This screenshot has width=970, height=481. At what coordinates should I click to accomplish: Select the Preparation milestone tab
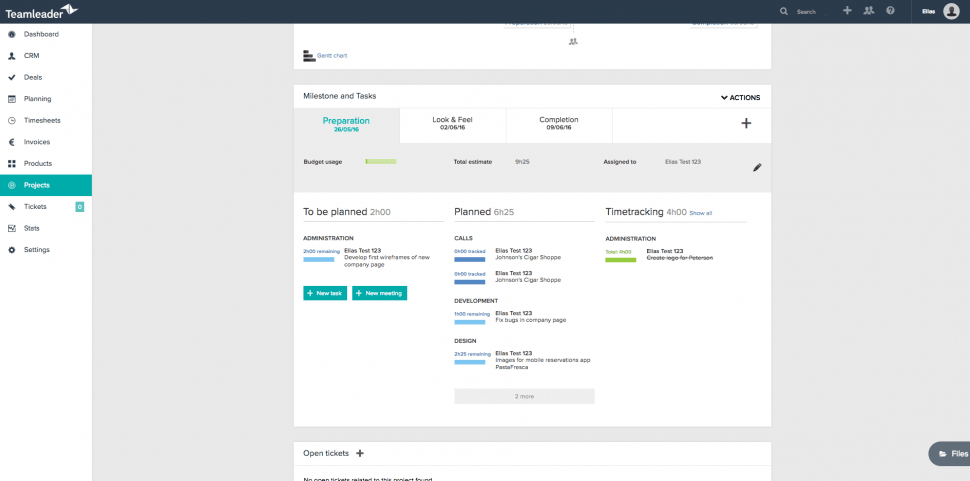pos(346,125)
